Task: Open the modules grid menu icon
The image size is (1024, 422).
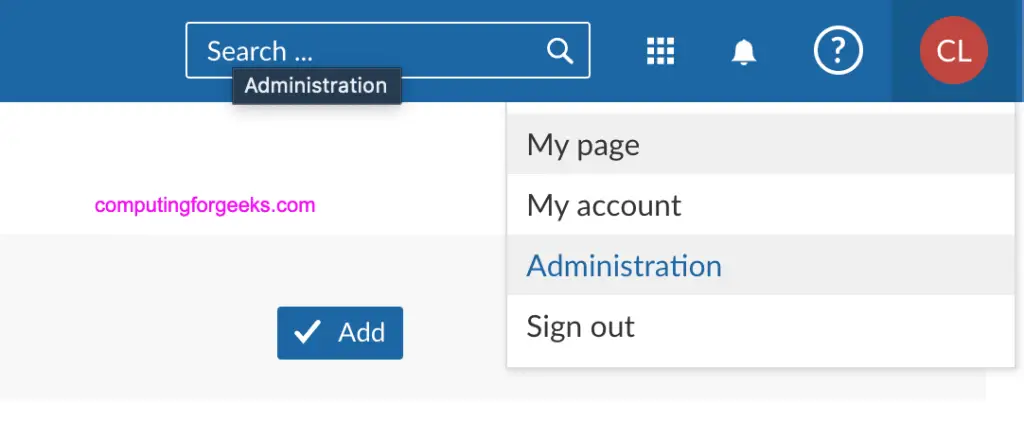Action: click(660, 50)
